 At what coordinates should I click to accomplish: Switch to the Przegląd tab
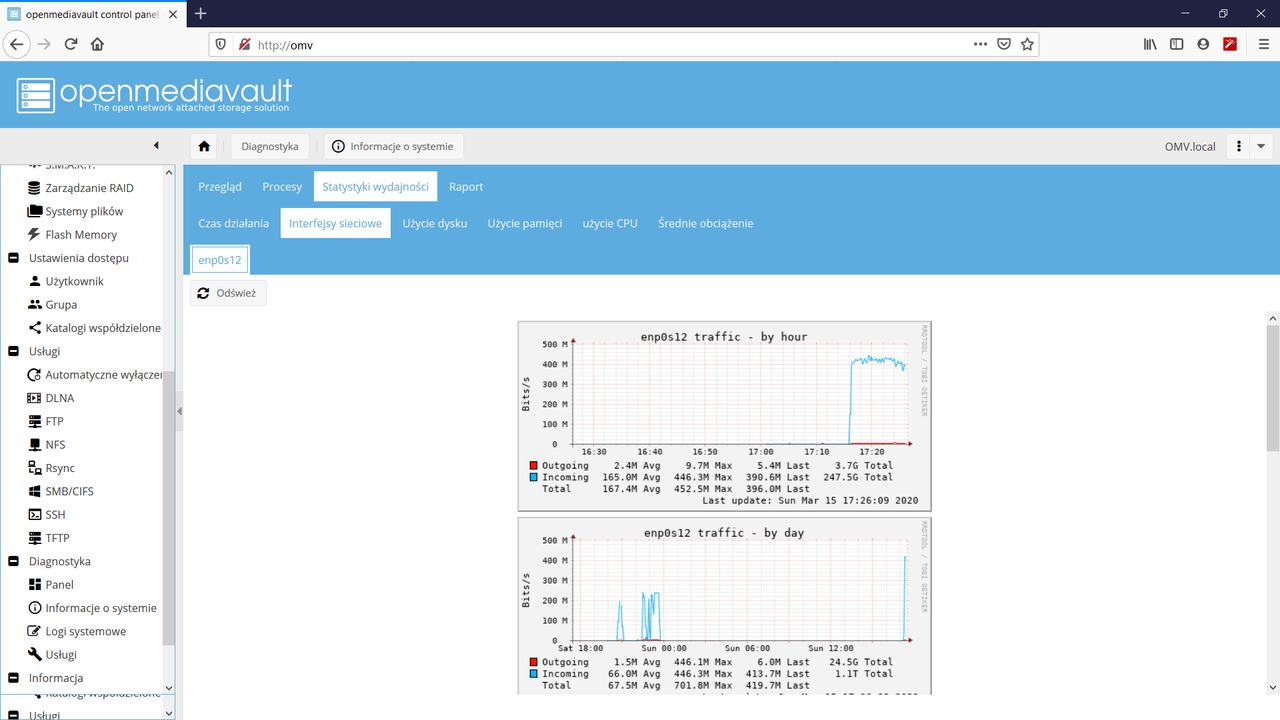pos(220,187)
